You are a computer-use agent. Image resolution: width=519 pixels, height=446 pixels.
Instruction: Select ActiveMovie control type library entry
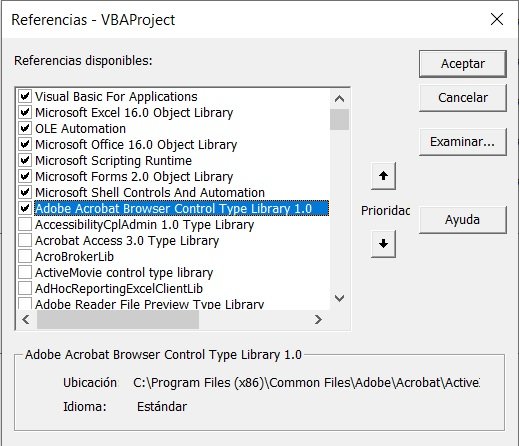(x=124, y=273)
